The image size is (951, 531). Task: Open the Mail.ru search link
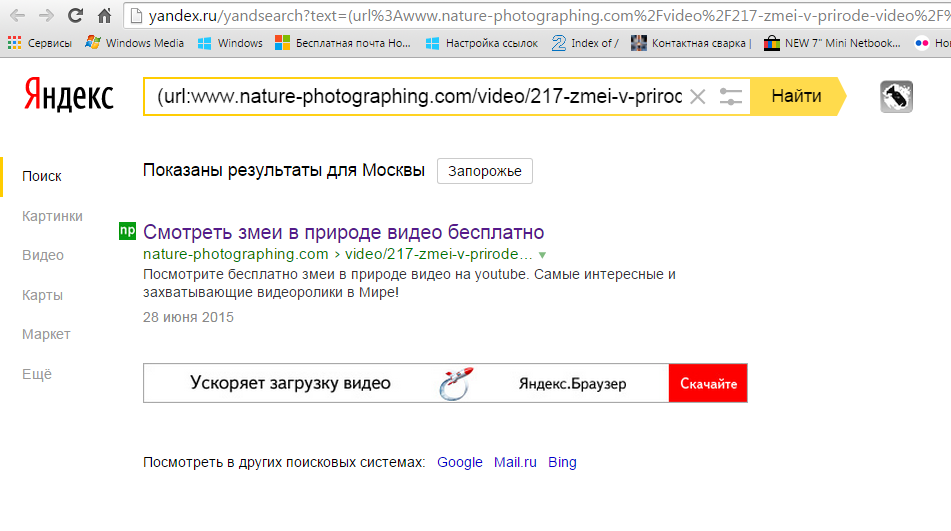click(x=515, y=463)
